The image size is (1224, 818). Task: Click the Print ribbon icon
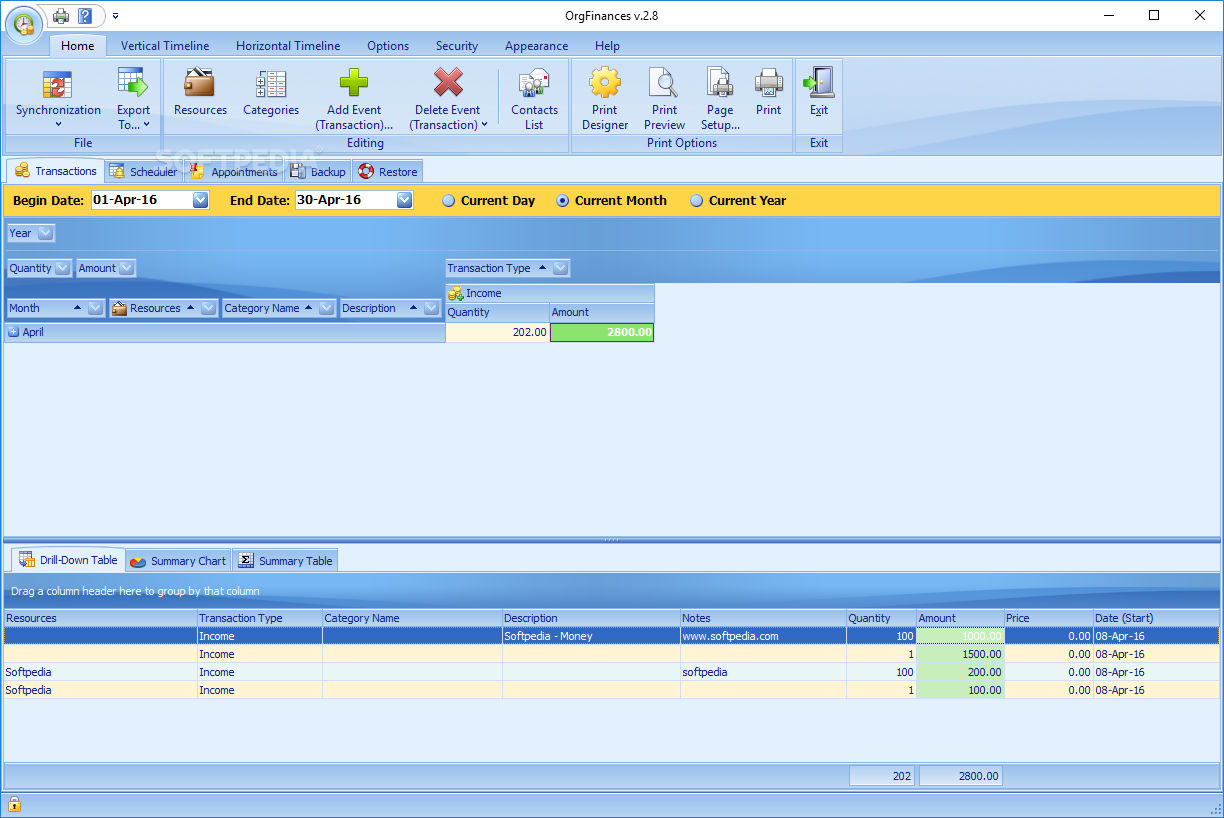click(x=769, y=93)
